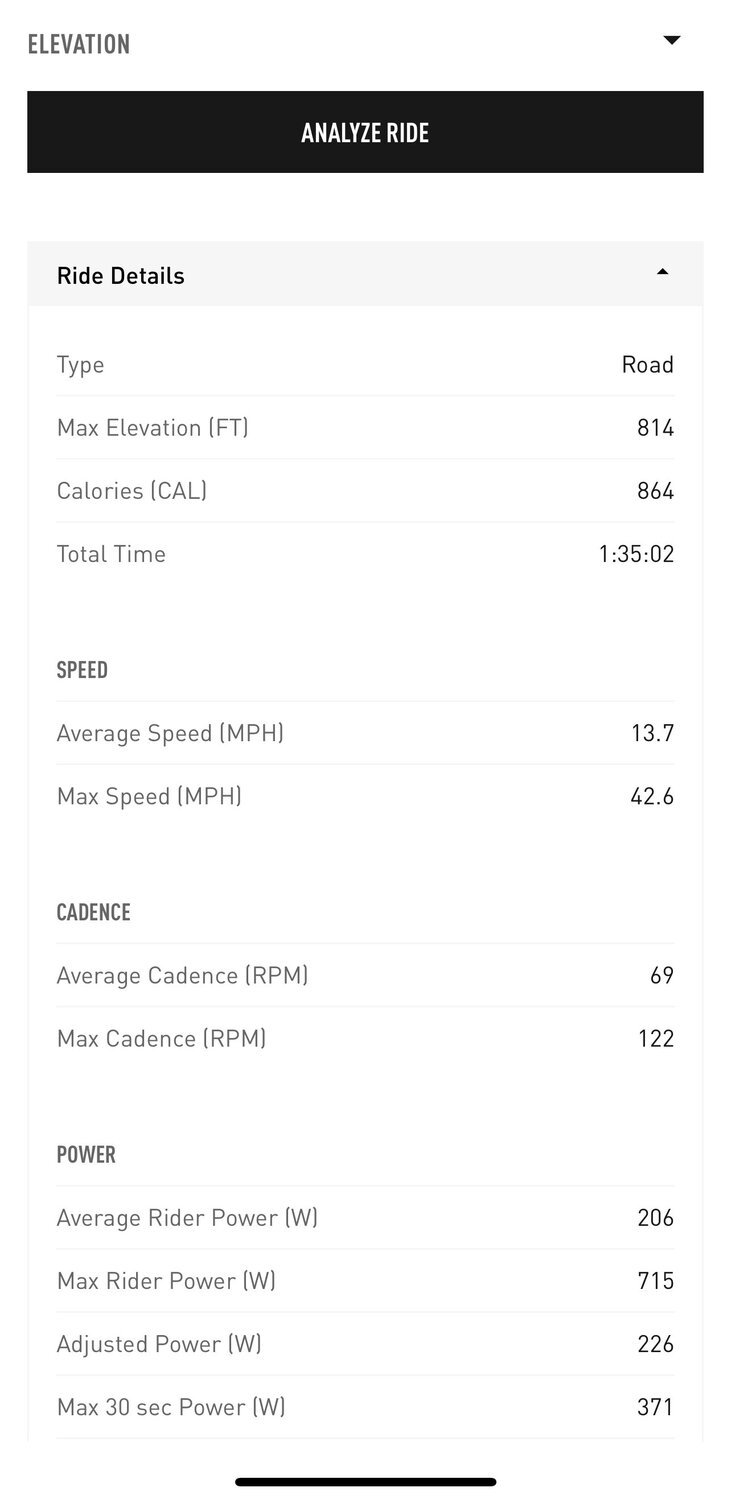Tap the POWER section heading
The width and height of the screenshot is (731, 1500).
click(x=86, y=1155)
